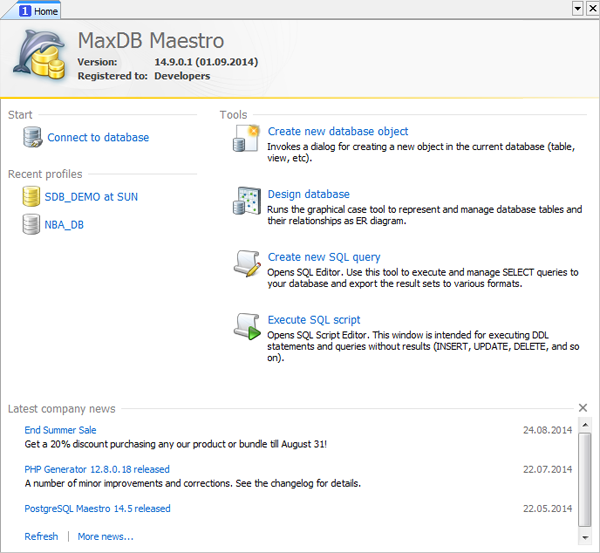Screen dimensions: 600x553
Task: Switch to the Home tab
Action: (38, 10)
